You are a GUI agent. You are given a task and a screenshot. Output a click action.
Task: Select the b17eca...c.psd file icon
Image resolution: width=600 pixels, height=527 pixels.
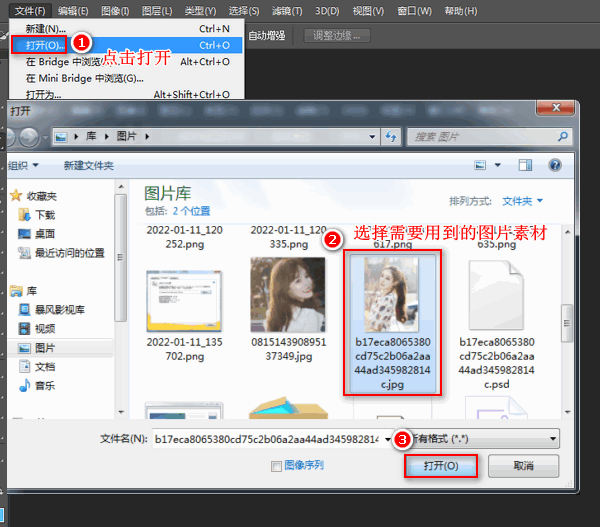pyautogui.click(x=496, y=295)
